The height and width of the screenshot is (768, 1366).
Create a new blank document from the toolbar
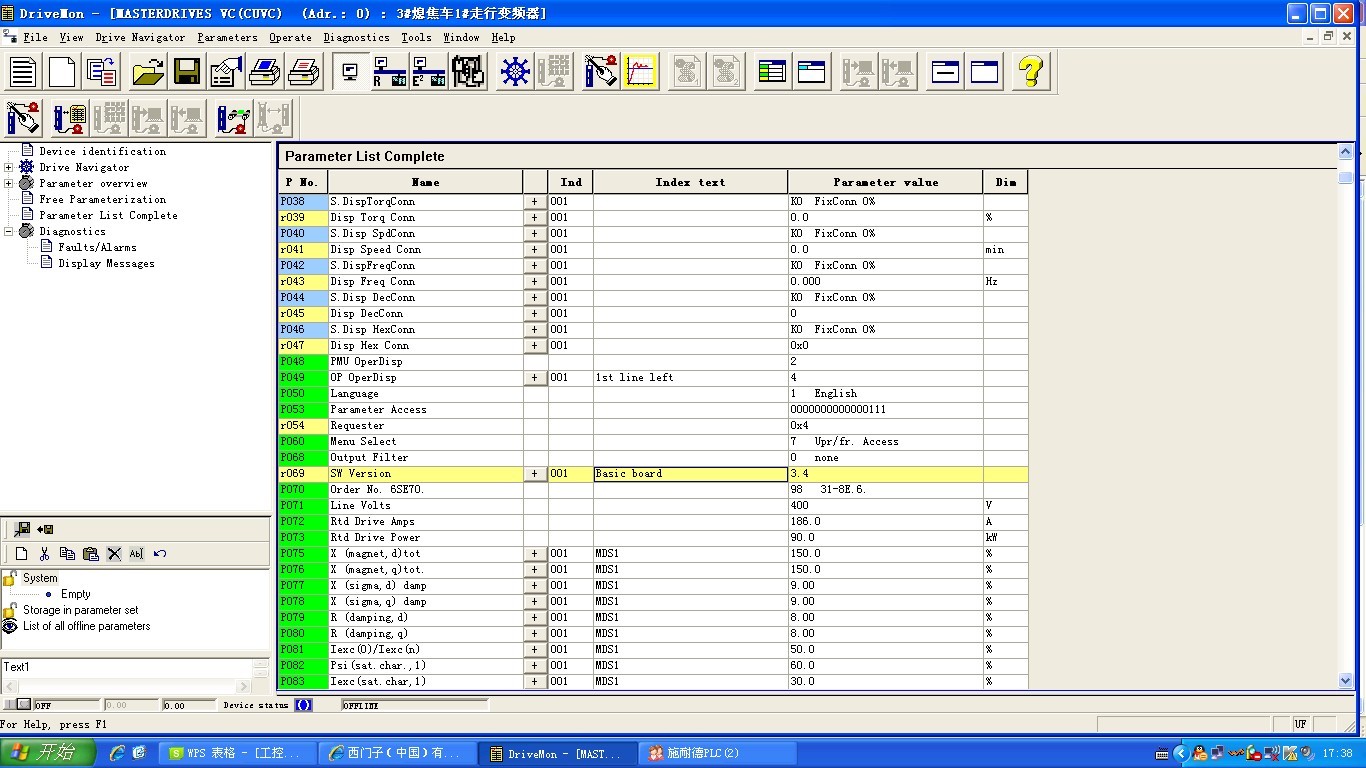point(62,72)
